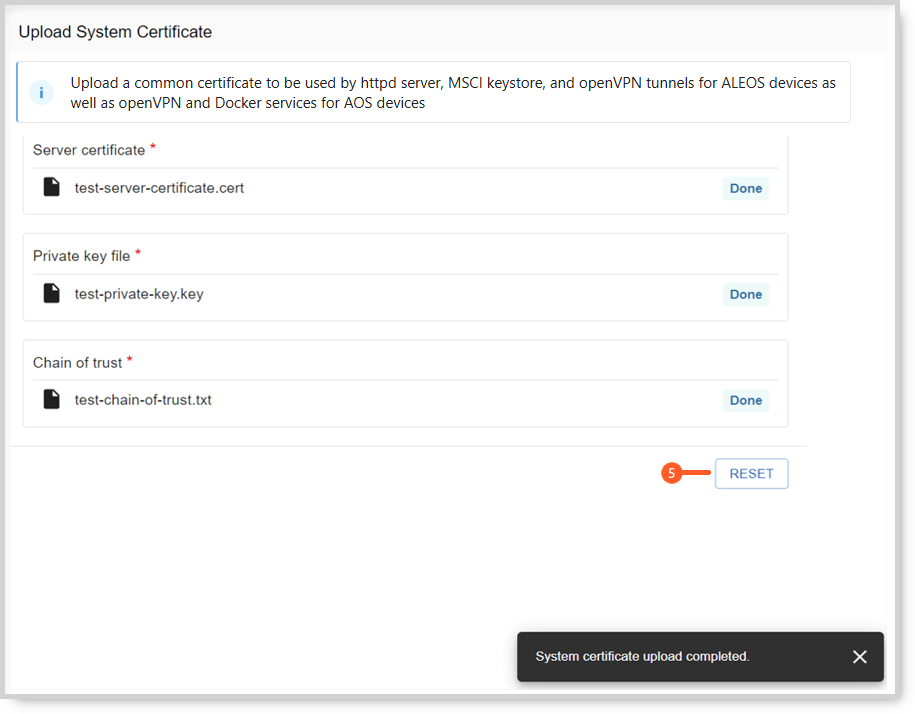Click the 'System certificate upload completed' toast text
Viewport: 915px width, 714px height.
click(642, 657)
